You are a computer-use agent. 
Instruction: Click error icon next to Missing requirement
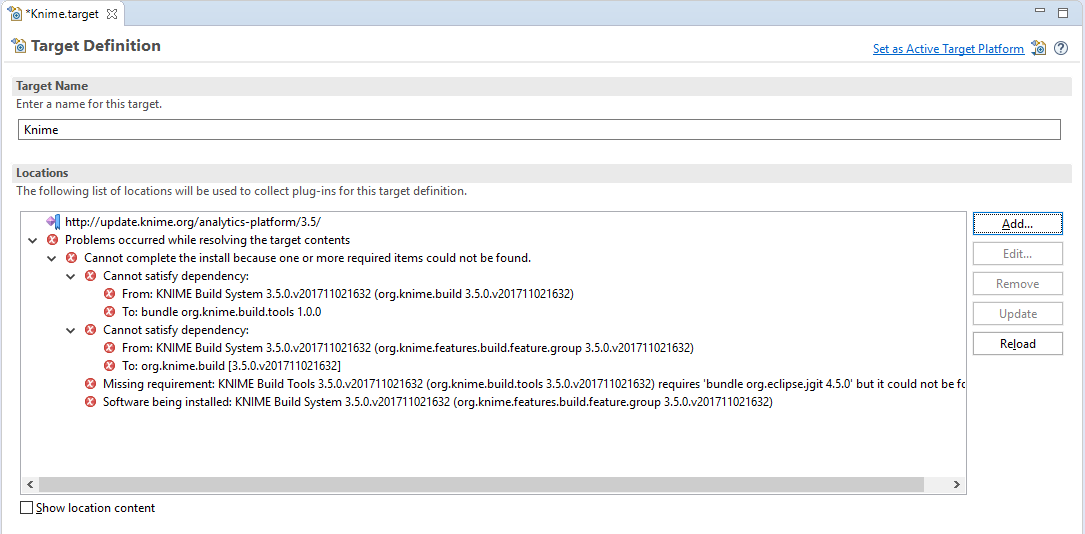point(91,384)
